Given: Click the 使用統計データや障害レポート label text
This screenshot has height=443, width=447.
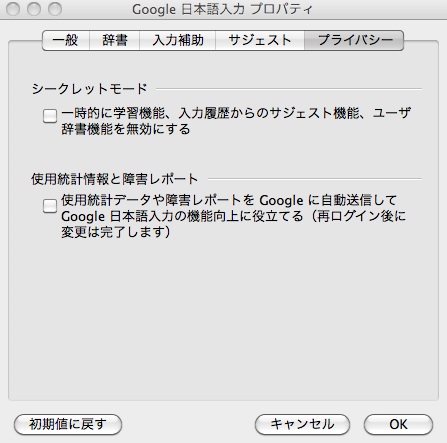Looking at the screenshot, I should click(x=233, y=216).
